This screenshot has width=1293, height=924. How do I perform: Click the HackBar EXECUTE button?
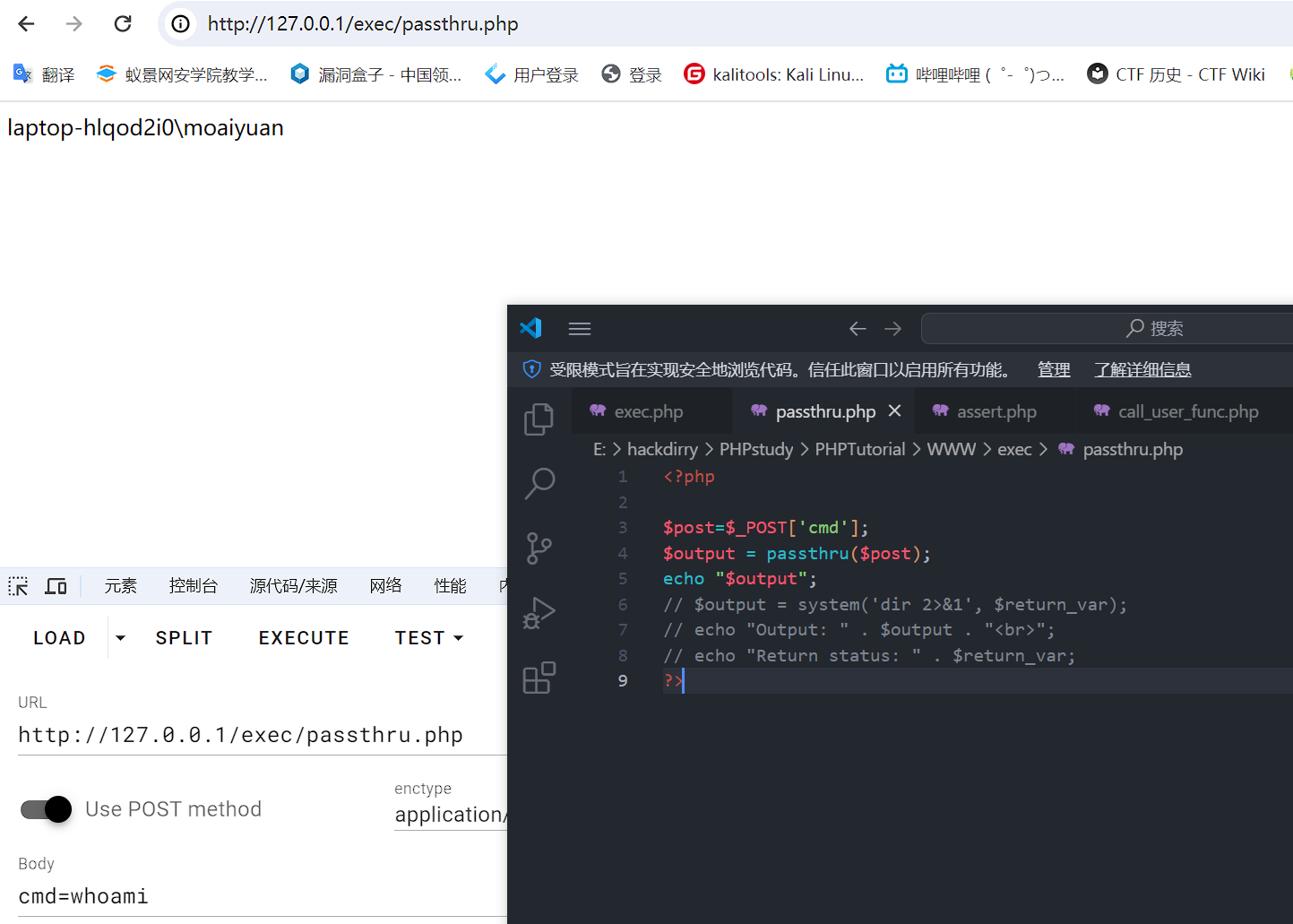304,638
